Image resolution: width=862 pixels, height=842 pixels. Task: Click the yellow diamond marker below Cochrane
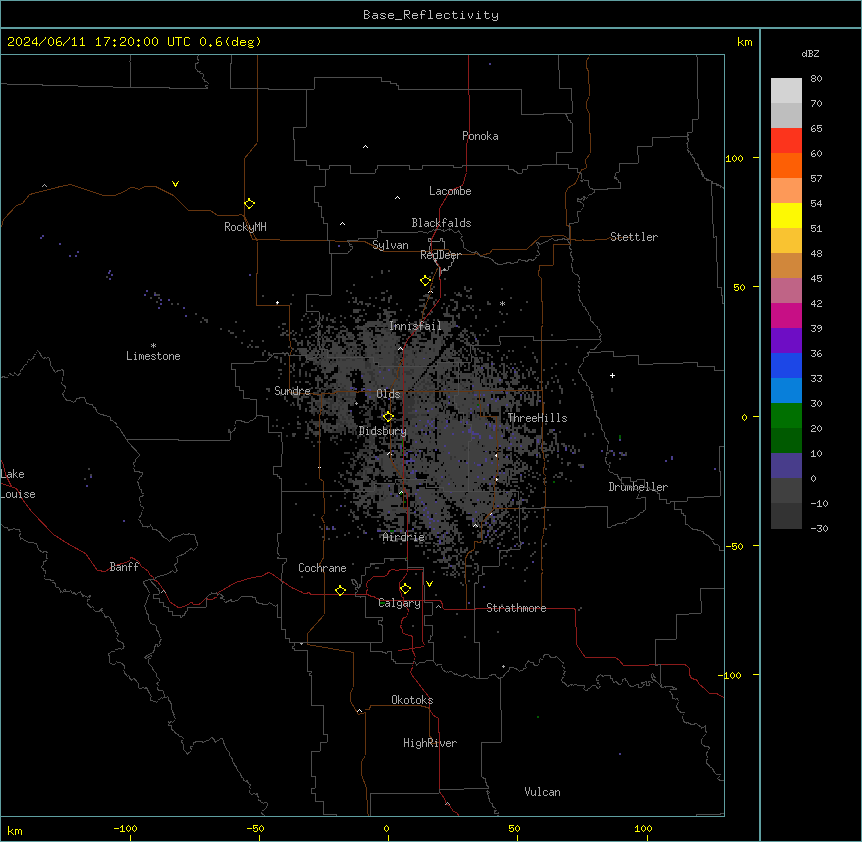(x=340, y=590)
